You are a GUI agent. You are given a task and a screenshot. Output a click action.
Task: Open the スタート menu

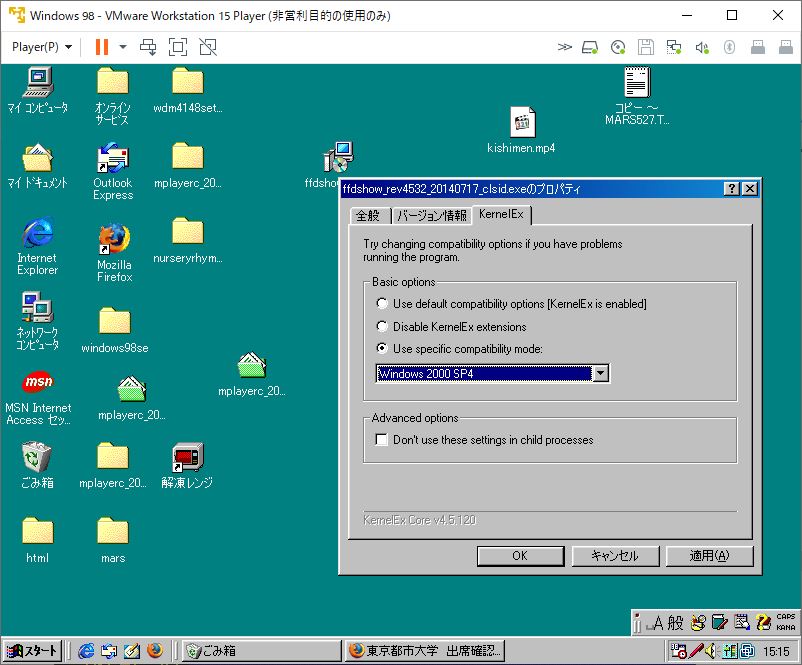(32, 651)
